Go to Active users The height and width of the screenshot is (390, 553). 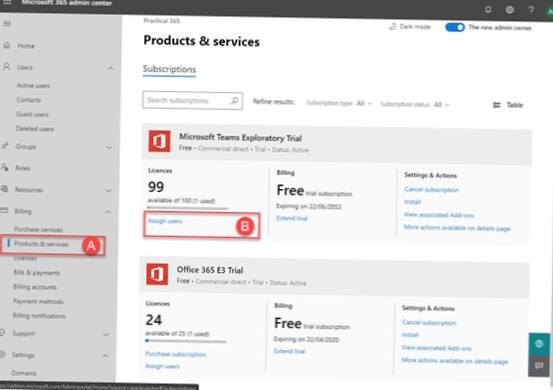tap(34, 85)
